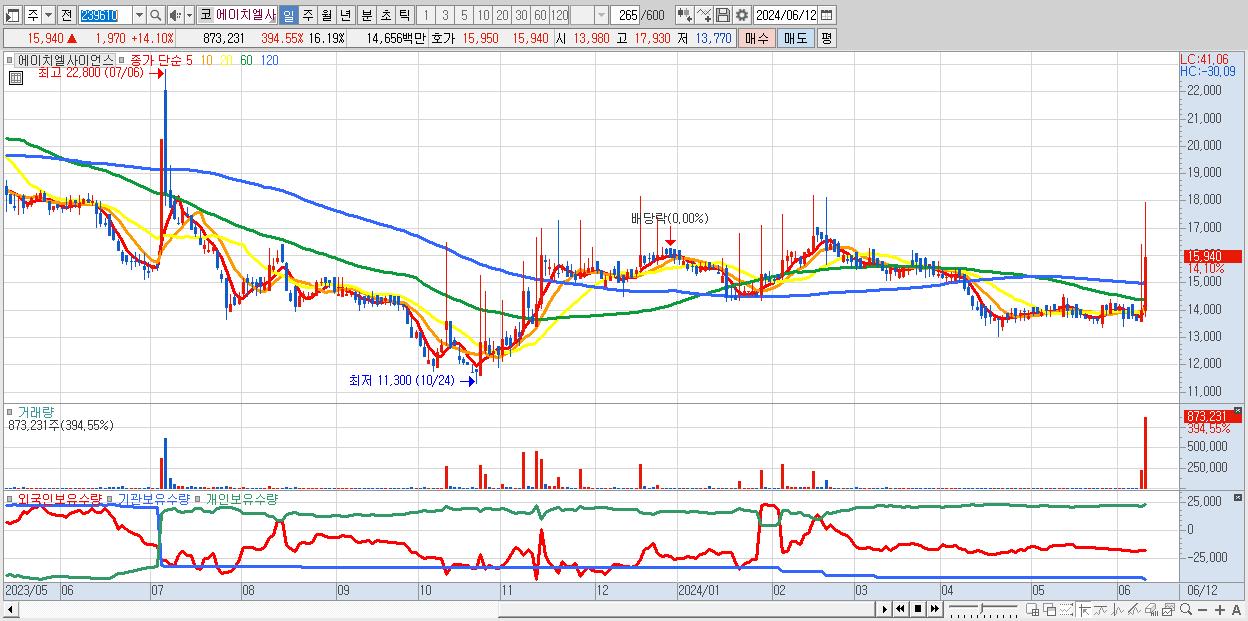Select the 분 (minute) period toggle

(366, 15)
